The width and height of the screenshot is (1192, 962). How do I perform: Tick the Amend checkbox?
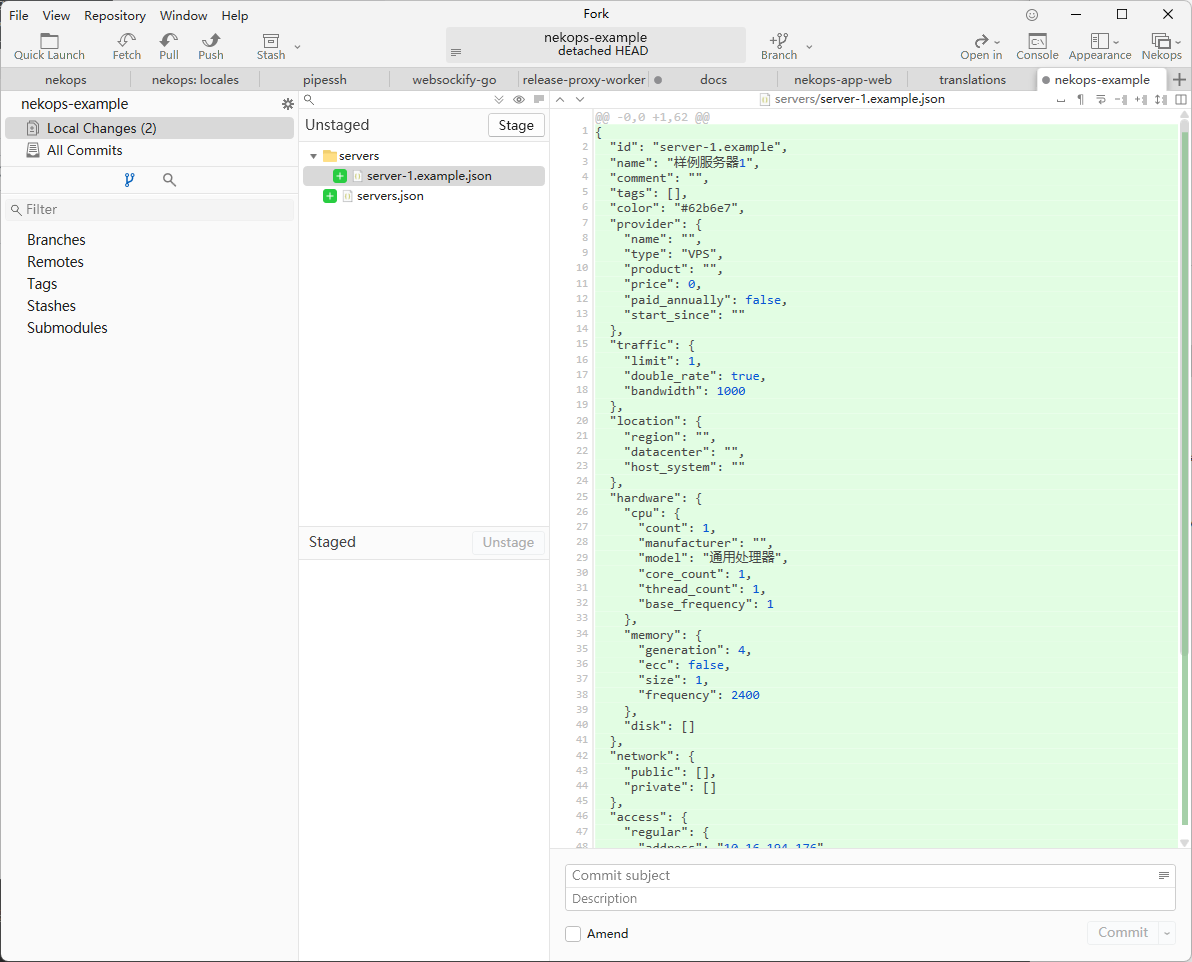(x=573, y=934)
